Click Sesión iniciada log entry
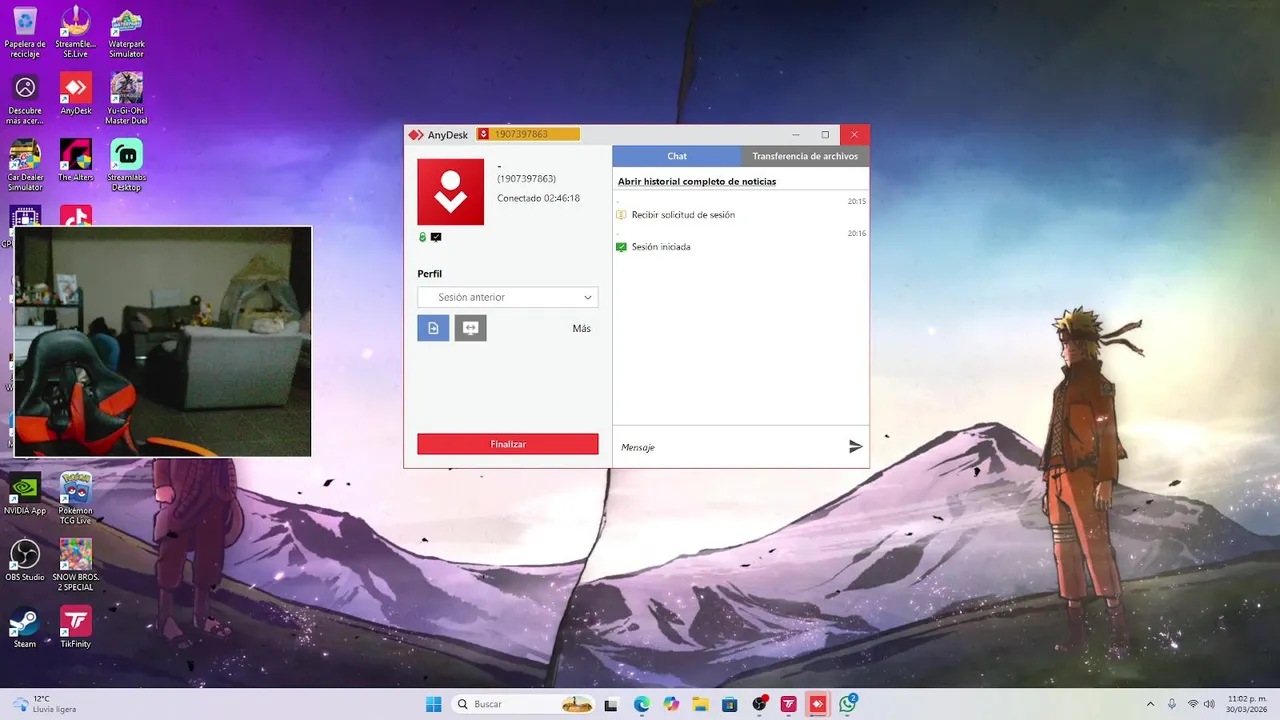The width and height of the screenshot is (1280, 720). pos(661,247)
